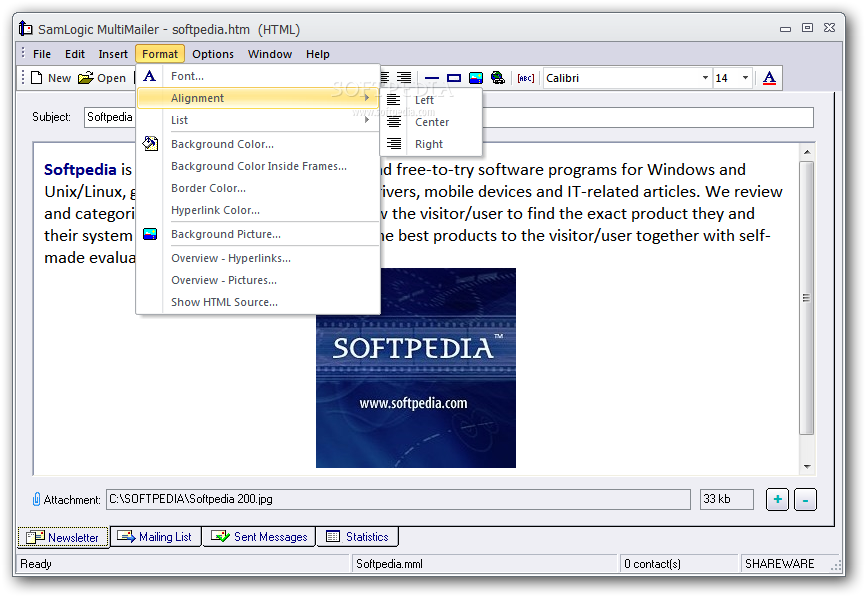866x597 pixels.
Task: Open Overview - Pictures...
Action: (x=258, y=280)
